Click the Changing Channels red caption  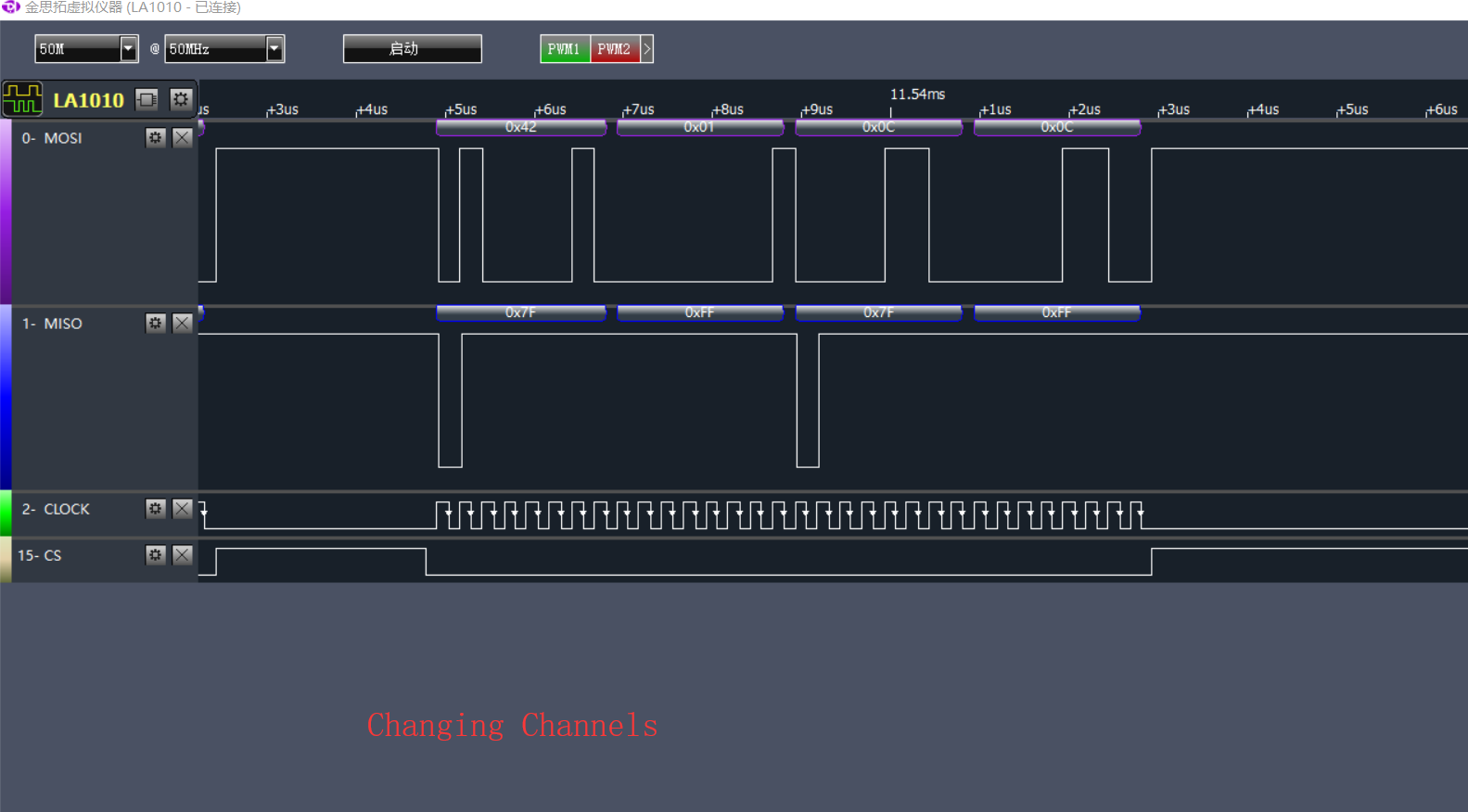tap(513, 726)
